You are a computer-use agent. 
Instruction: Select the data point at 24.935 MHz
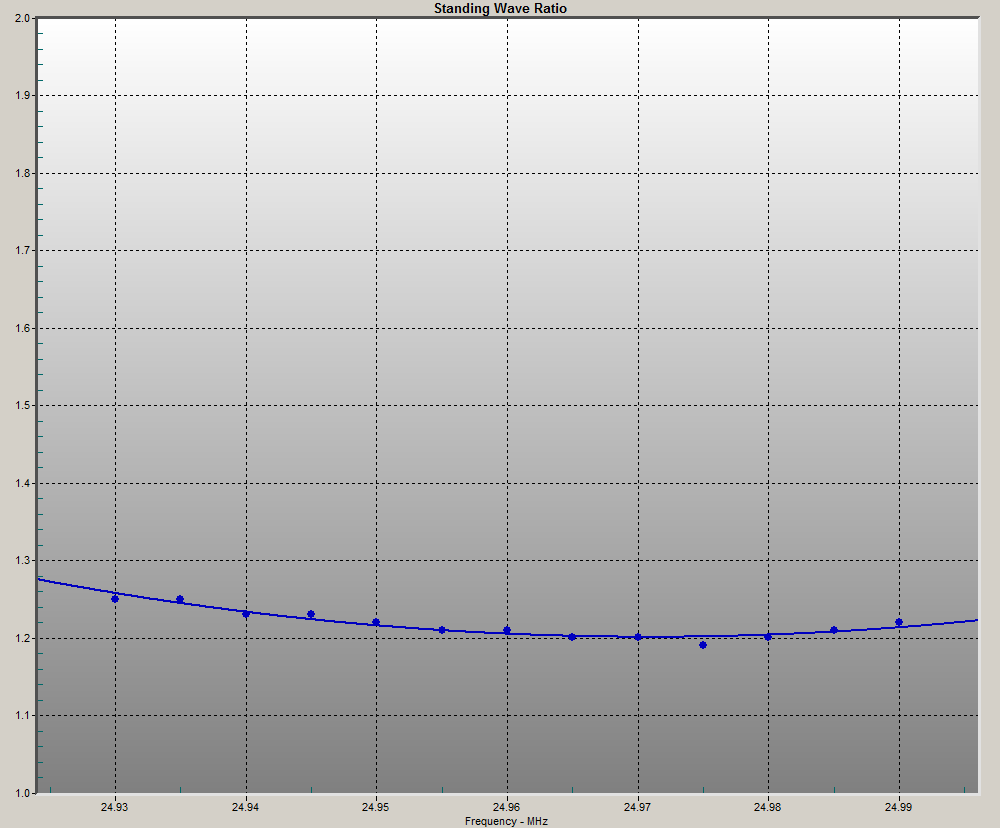pos(180,599)
